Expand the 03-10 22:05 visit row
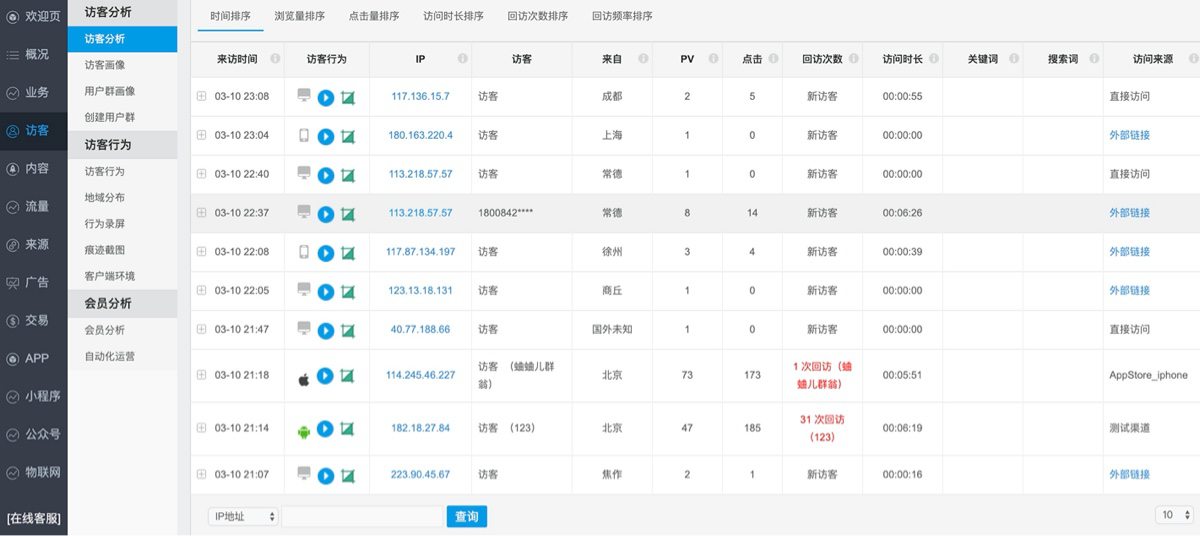Screen dimensions: 1200x536 tap(201, 291)
